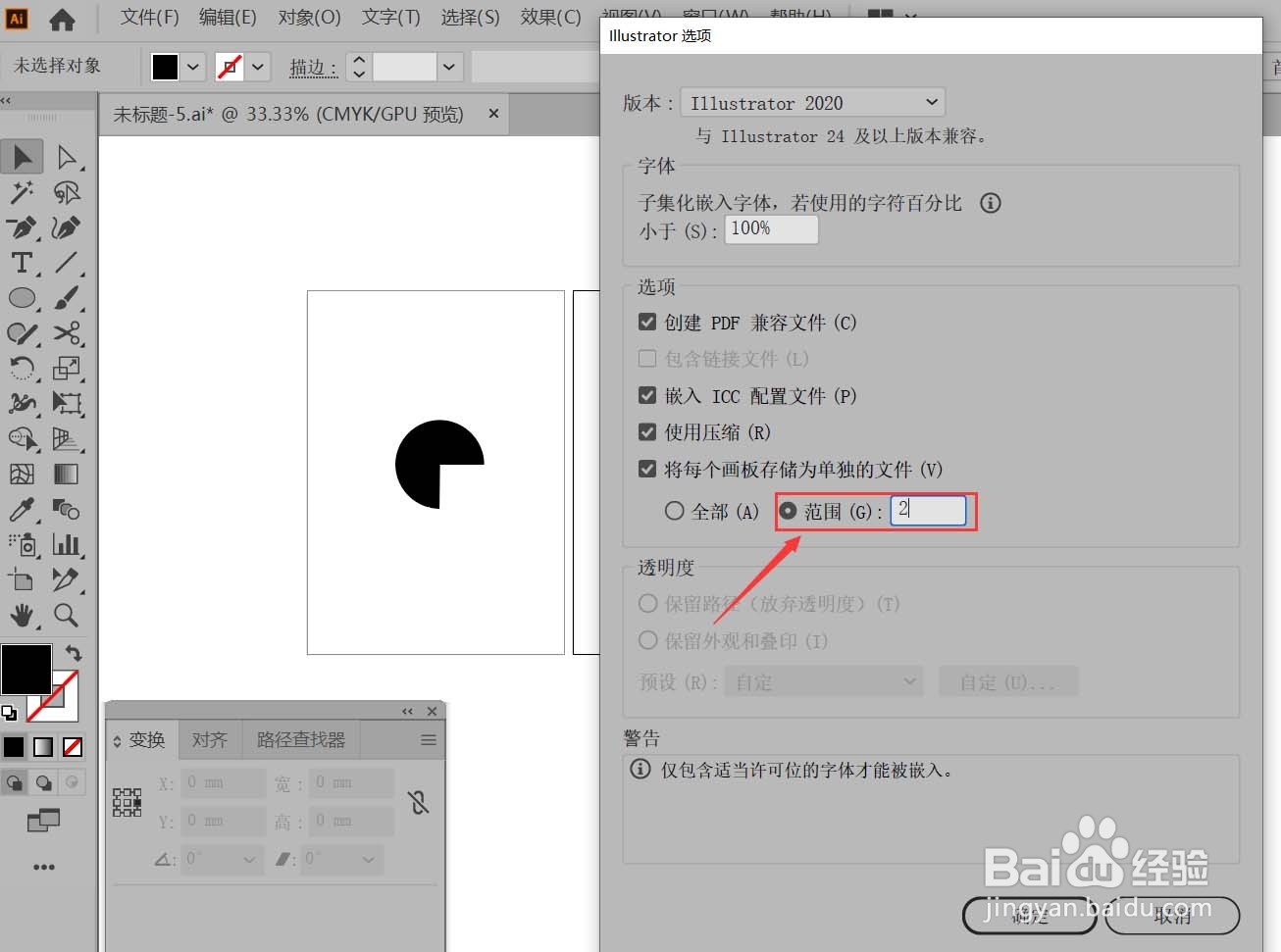Image resolution: width=1281 pixels, height=952 pixels.
Task: Apply Gradient fill mode
Action: (x=43, y=747)
